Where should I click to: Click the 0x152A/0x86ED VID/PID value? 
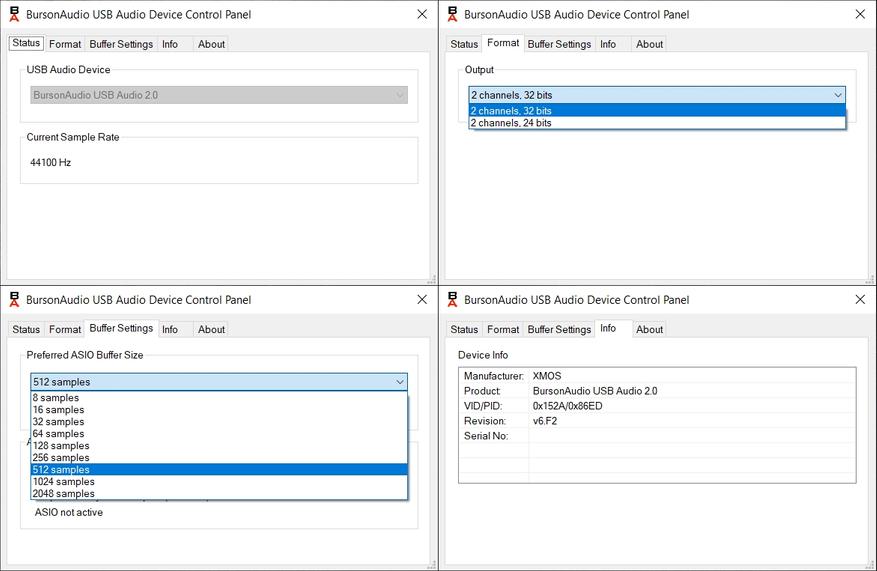click(x=567, y=406)
